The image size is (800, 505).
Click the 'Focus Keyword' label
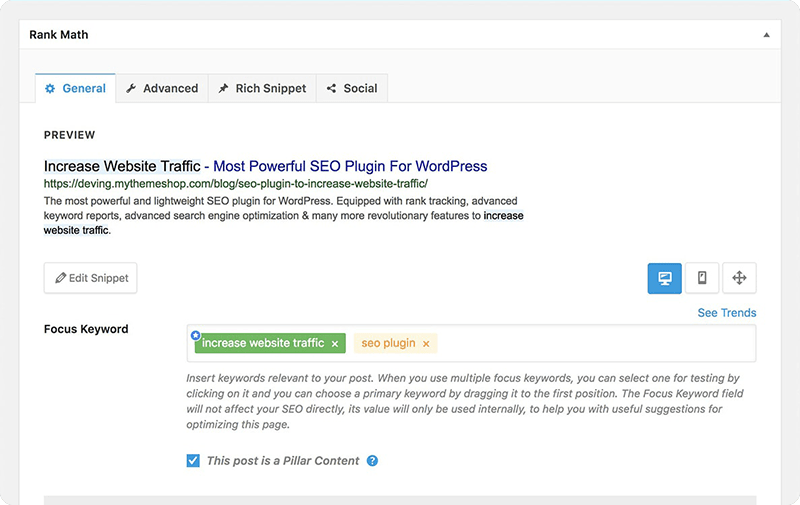click(86, 329)
